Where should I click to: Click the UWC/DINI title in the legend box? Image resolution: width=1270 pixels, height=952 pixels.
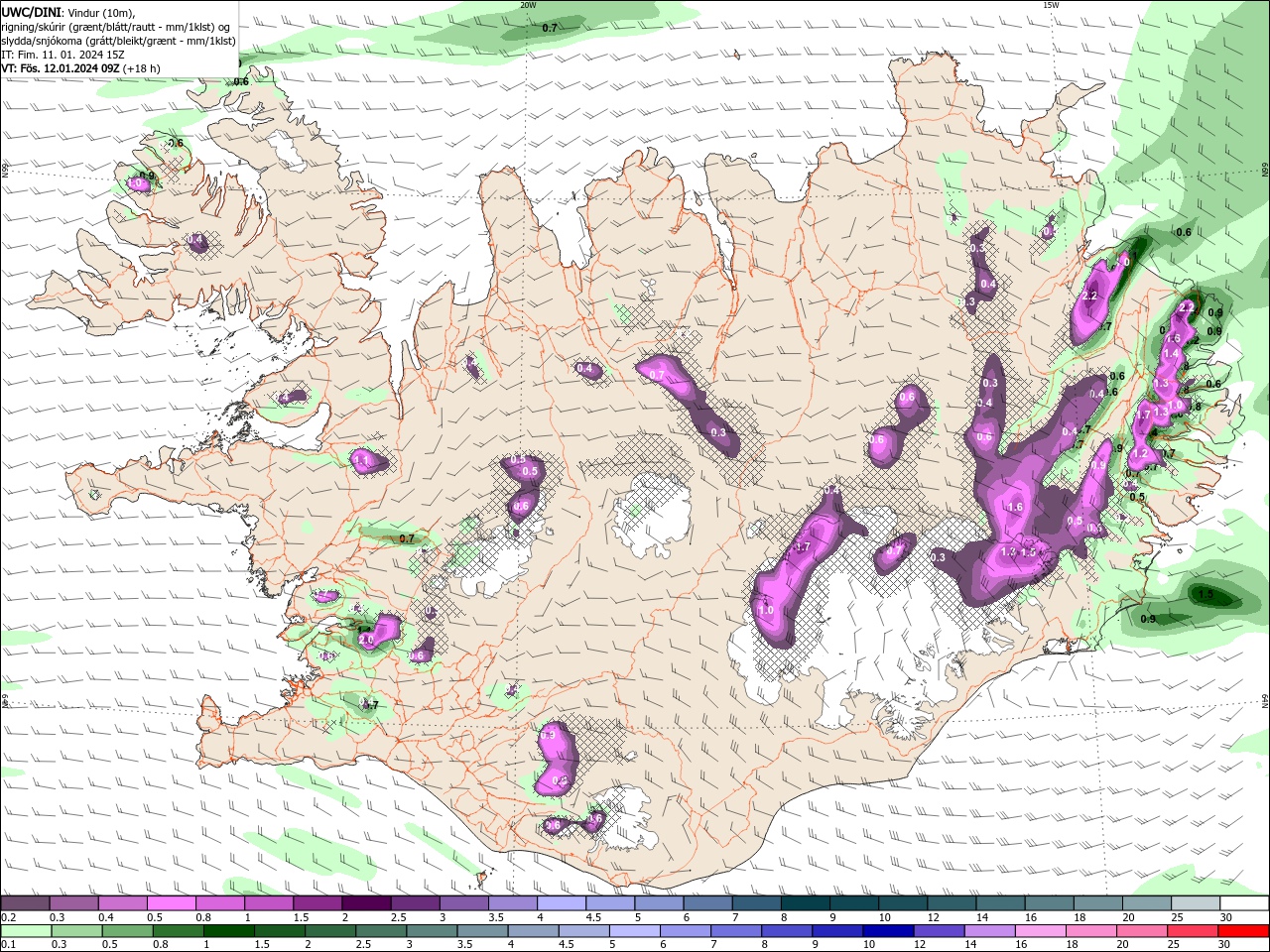[x=30, y=11]
